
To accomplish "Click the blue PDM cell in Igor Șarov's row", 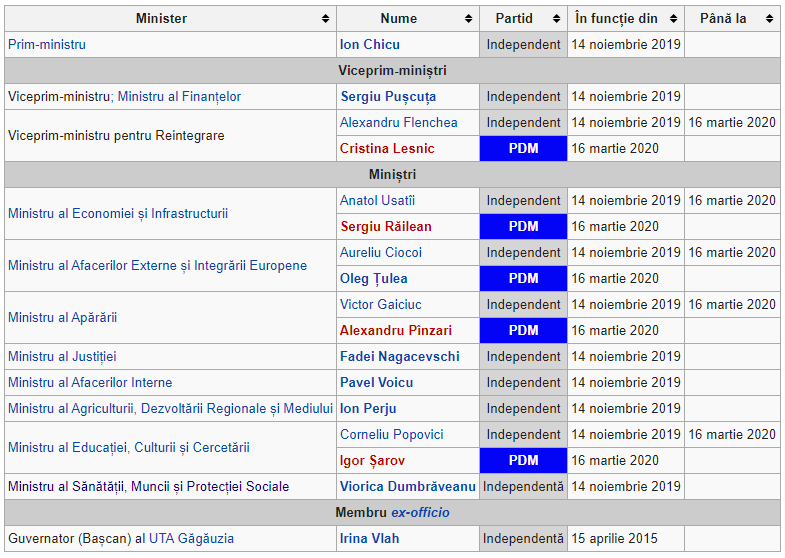I will (523, 461).
